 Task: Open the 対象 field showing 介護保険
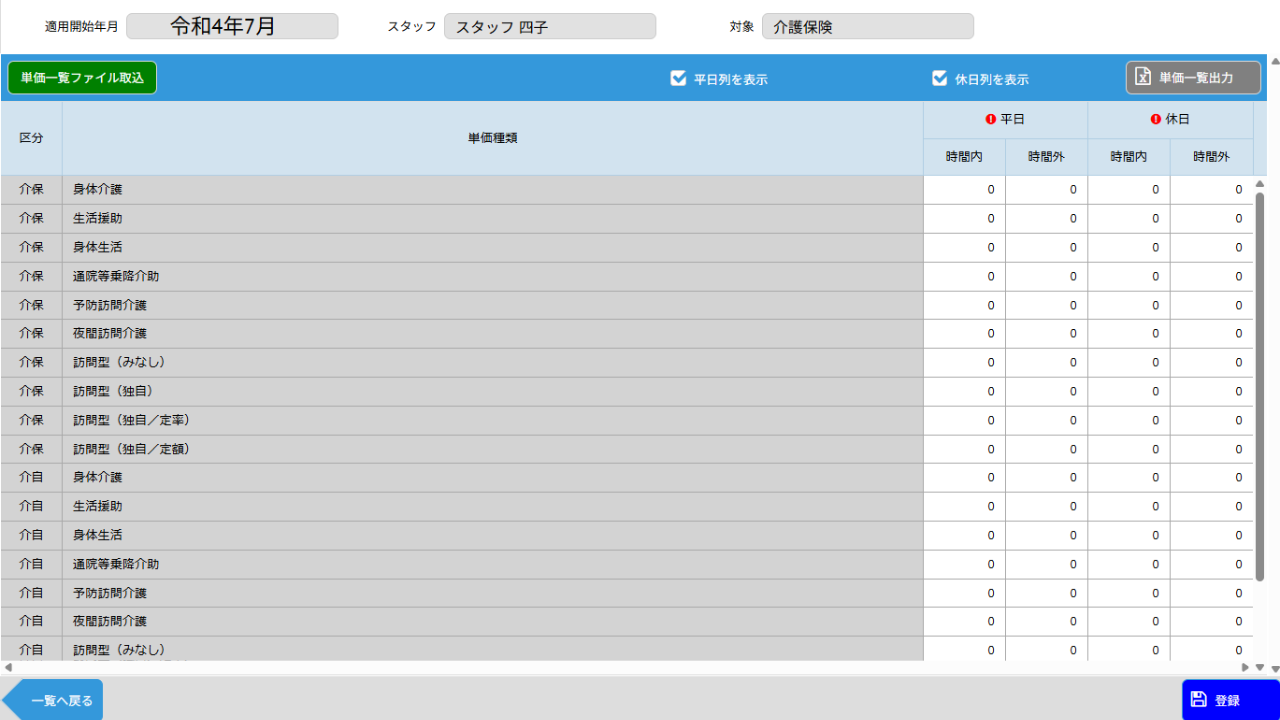tap(868, 26)
